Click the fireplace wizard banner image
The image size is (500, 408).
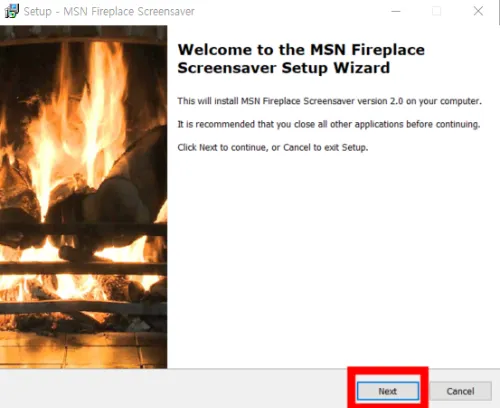[x=83, y=197]
